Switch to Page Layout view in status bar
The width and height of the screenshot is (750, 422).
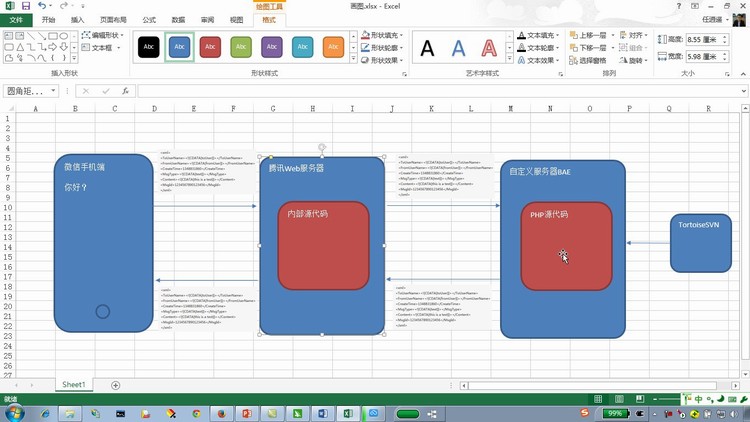619,399
